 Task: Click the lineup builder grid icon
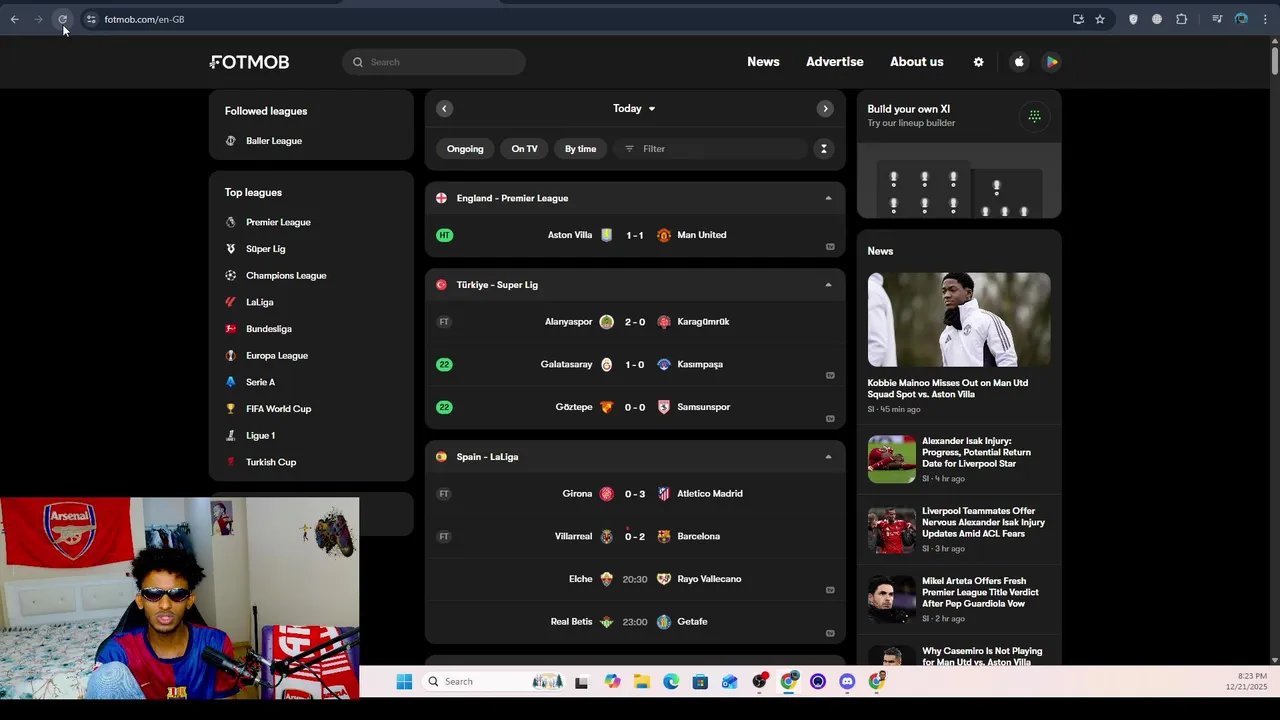(1035, 116)
